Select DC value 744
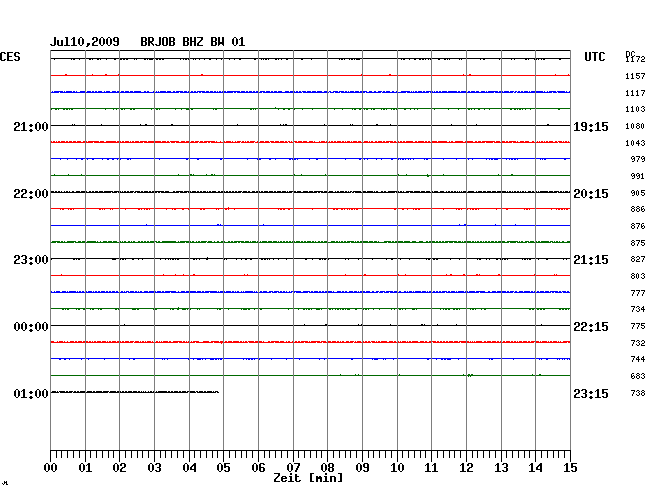The width and height of the screenshot is (650, 494). [638, 359]
